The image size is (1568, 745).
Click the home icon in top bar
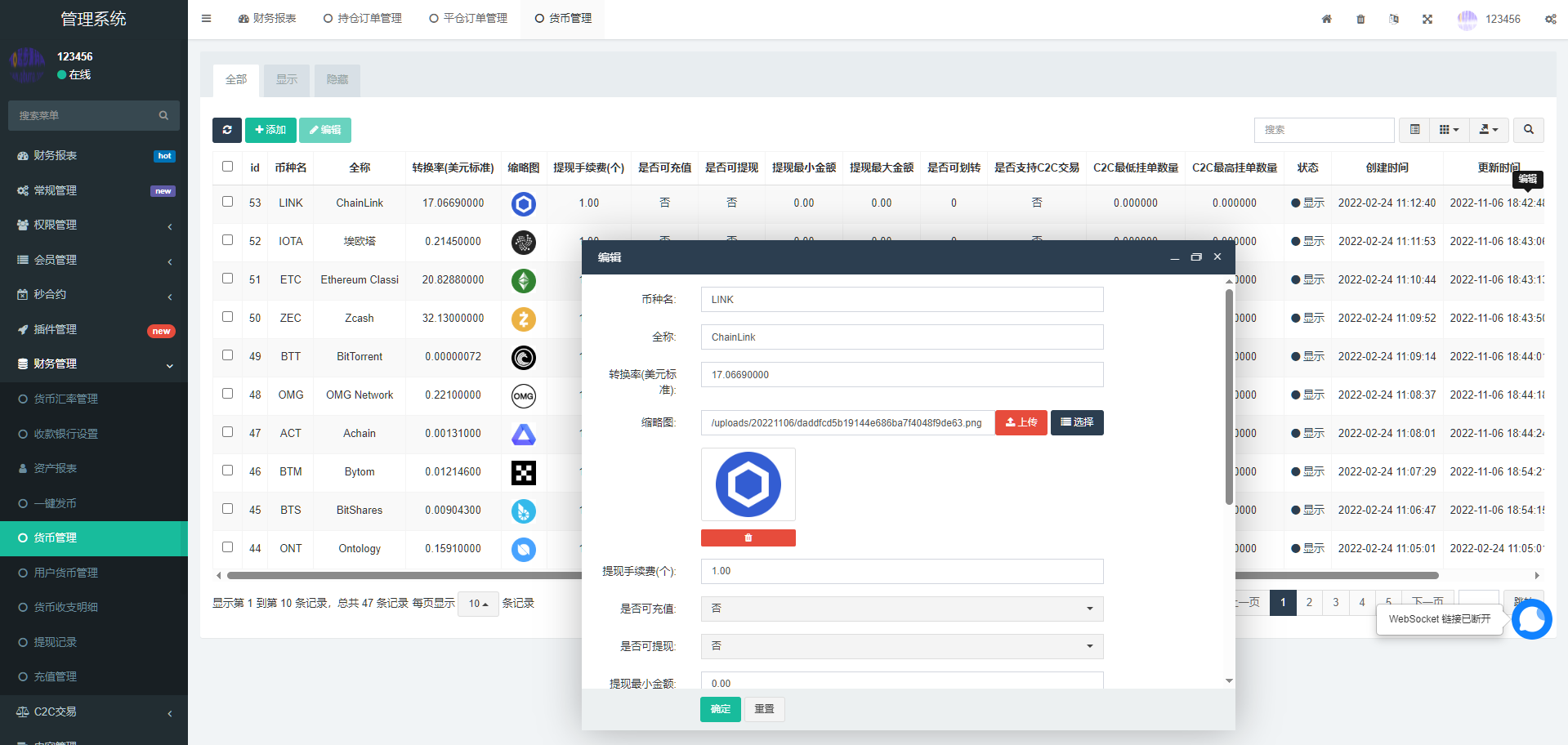pos(1326,19)
